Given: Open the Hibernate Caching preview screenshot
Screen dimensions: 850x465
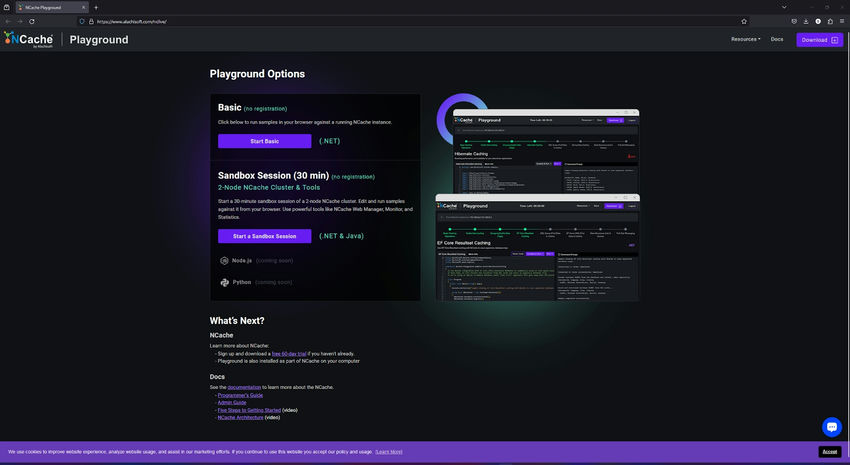Looking at the screenshot, I should click(x=546, y=151).
